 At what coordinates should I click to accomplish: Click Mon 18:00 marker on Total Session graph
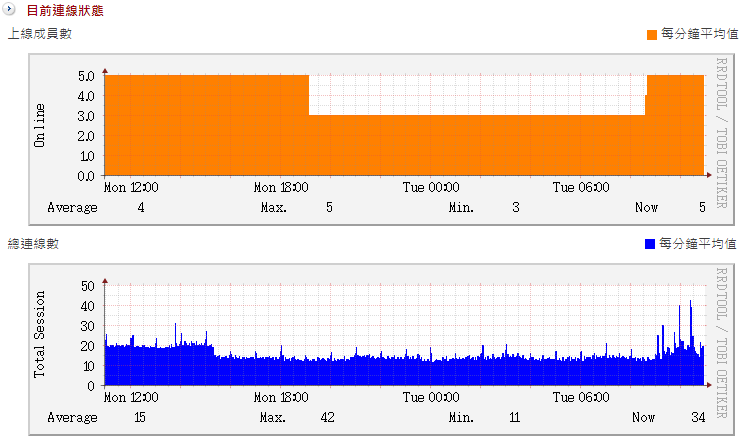[281, 397]
